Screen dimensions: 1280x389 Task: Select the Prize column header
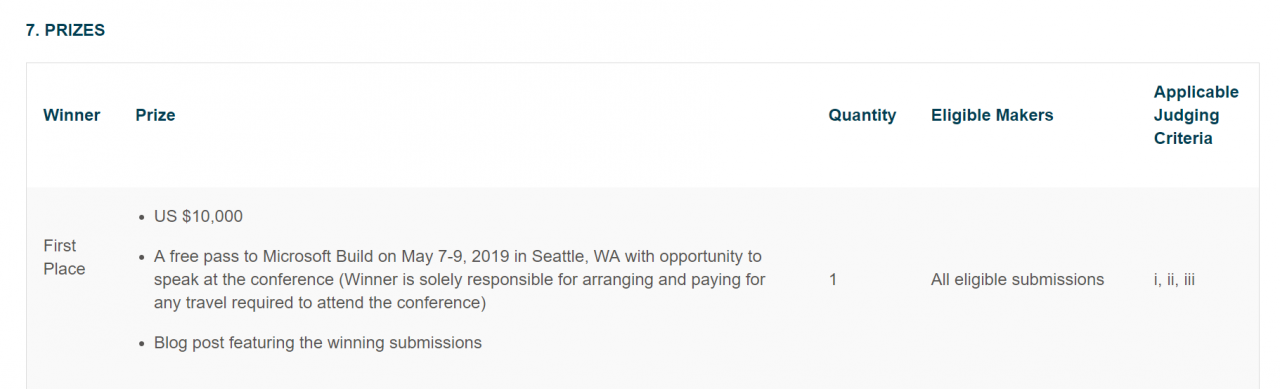click(155, 115)
